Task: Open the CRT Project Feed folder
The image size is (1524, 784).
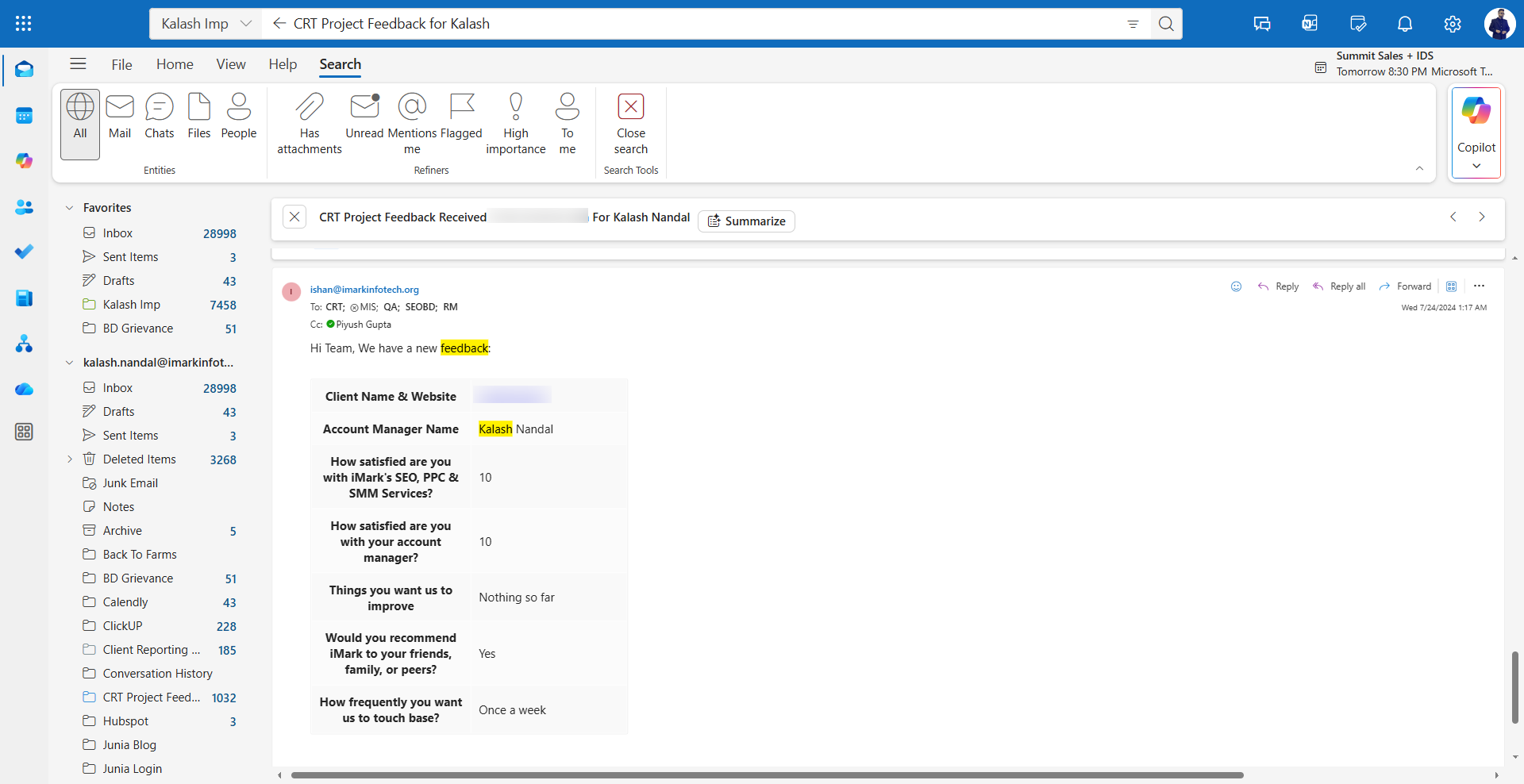Action: tap(151, 698)
